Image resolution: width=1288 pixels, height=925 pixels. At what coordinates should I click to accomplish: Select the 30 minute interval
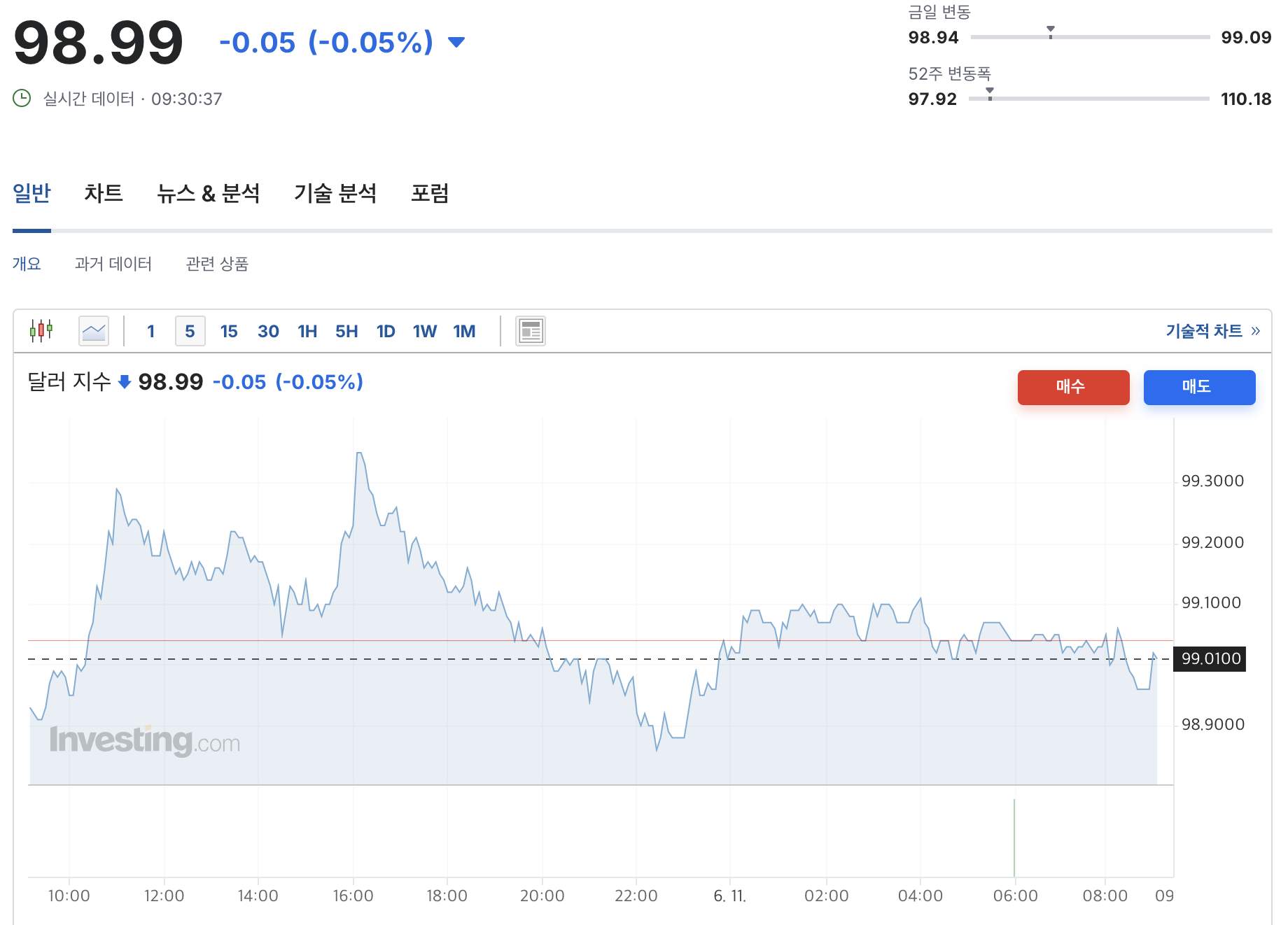(x=268, y=331)
